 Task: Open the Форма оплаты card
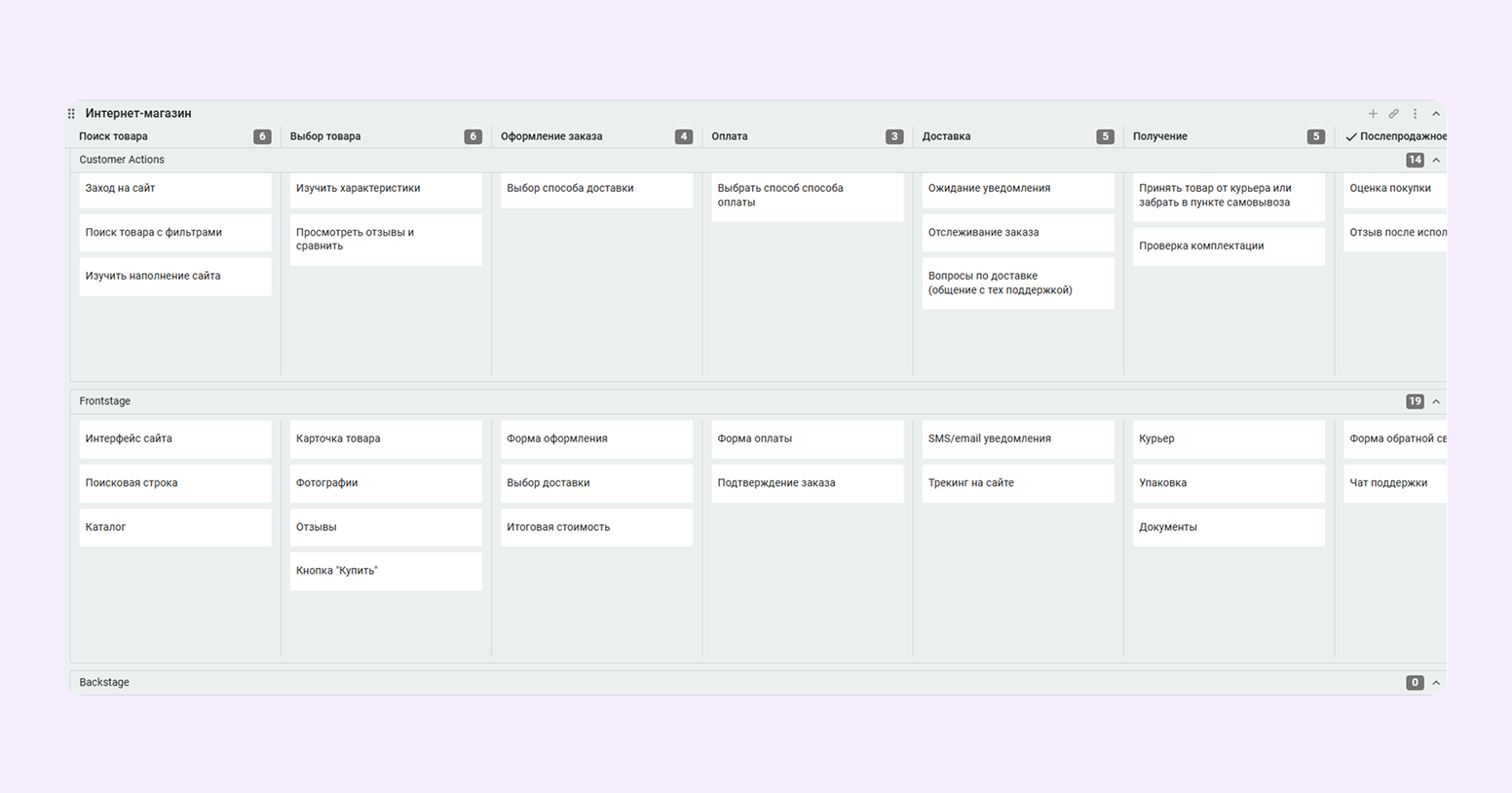coord(808,439)
